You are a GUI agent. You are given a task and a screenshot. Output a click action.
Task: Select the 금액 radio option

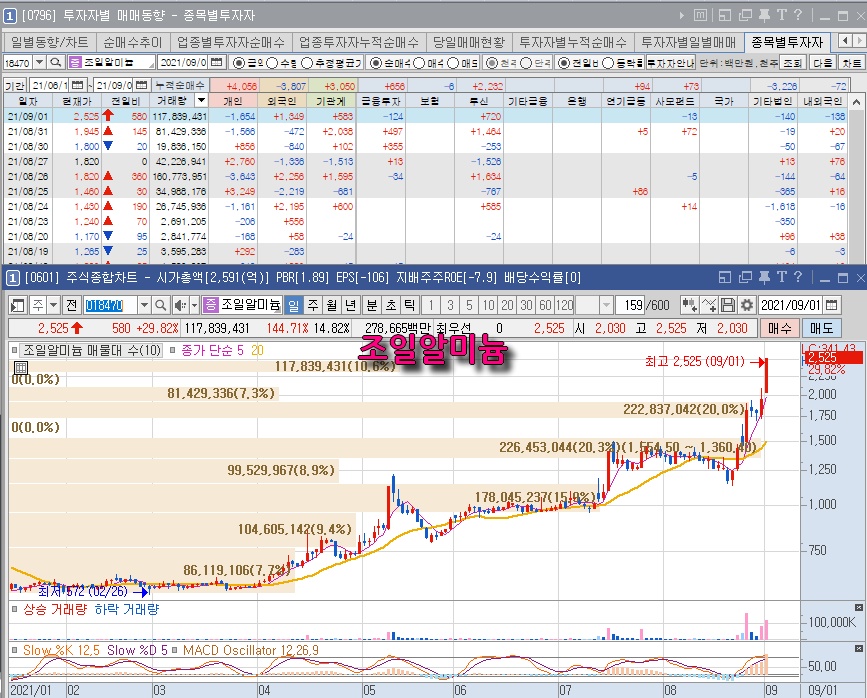point(239,63)
